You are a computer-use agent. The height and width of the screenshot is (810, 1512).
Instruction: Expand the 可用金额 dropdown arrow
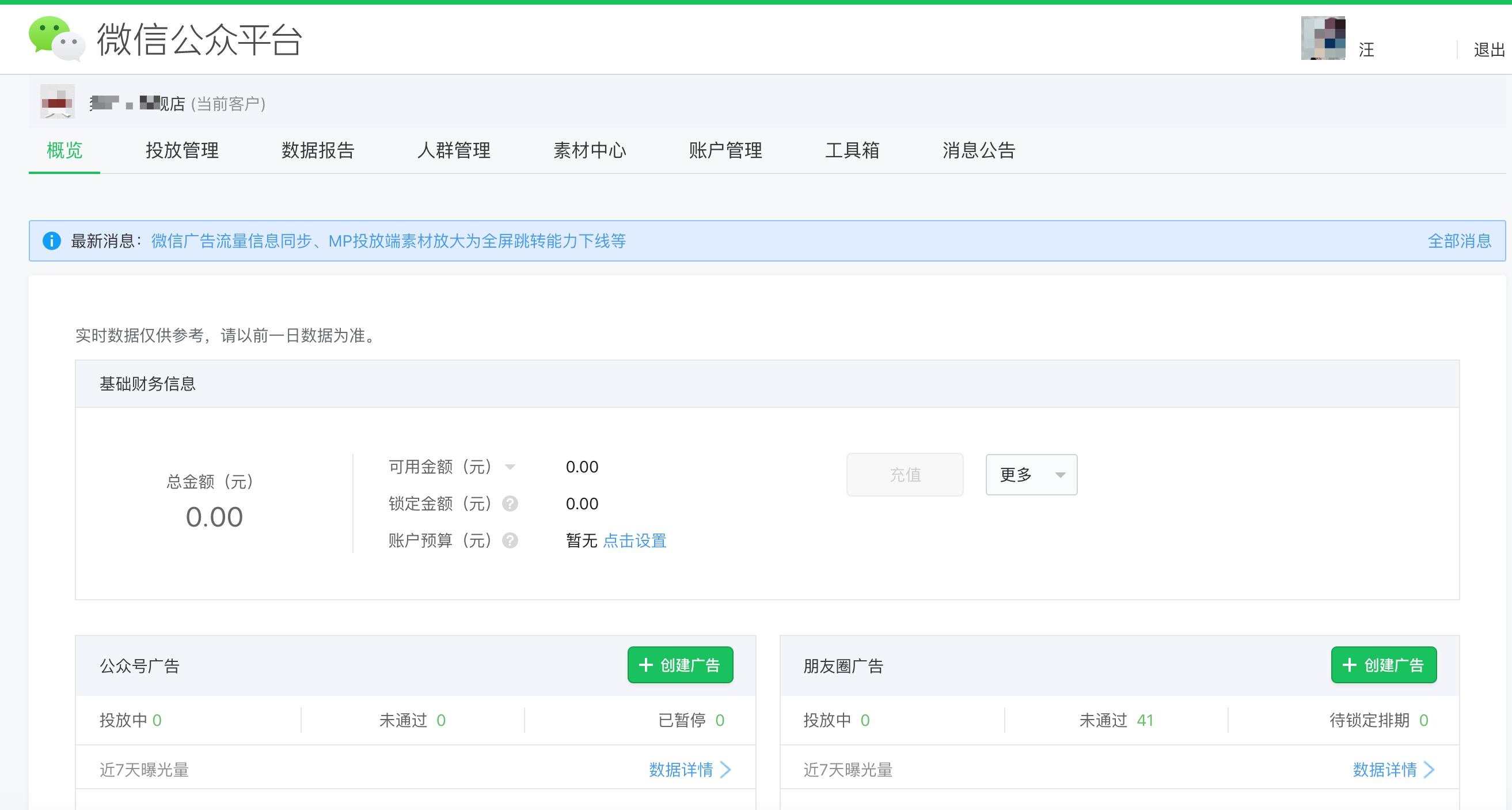click(x=510, y=467)
